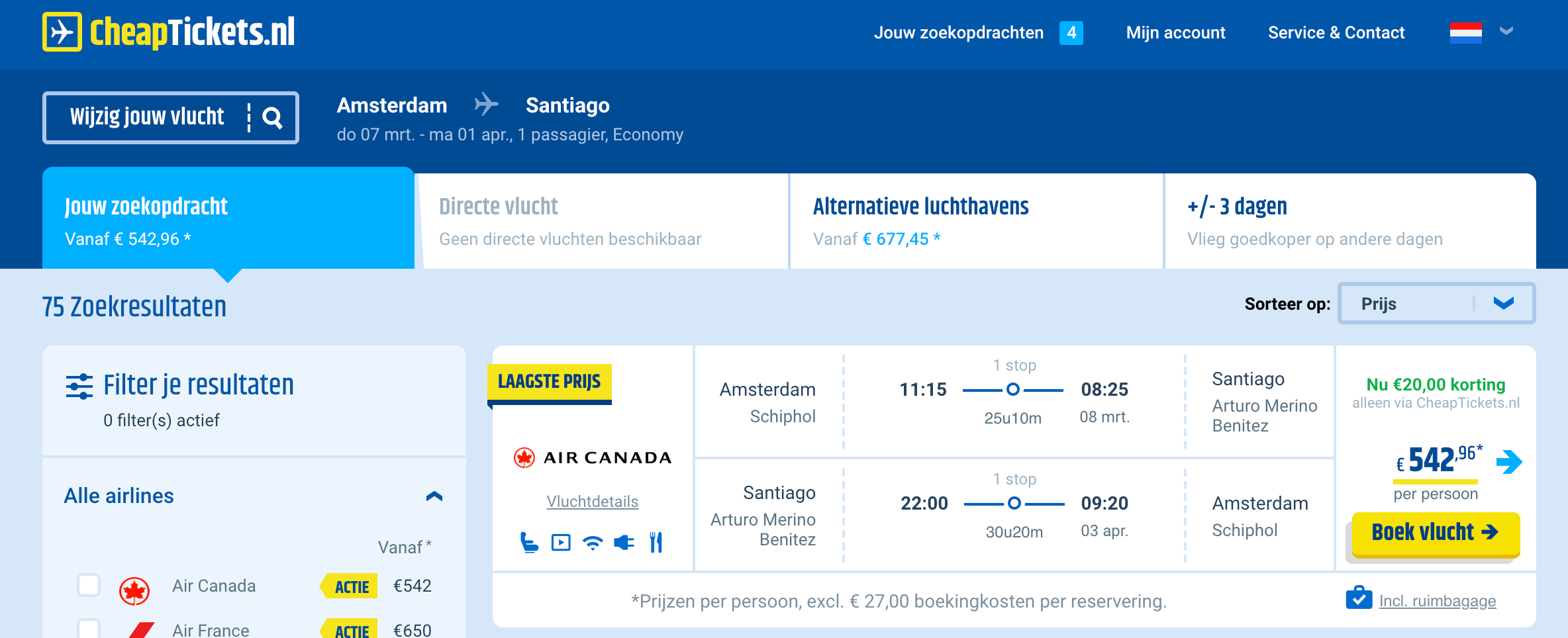The image size is (1568, 638).
Task: Click the Boek vlucht button
Action: point(1434,532)
